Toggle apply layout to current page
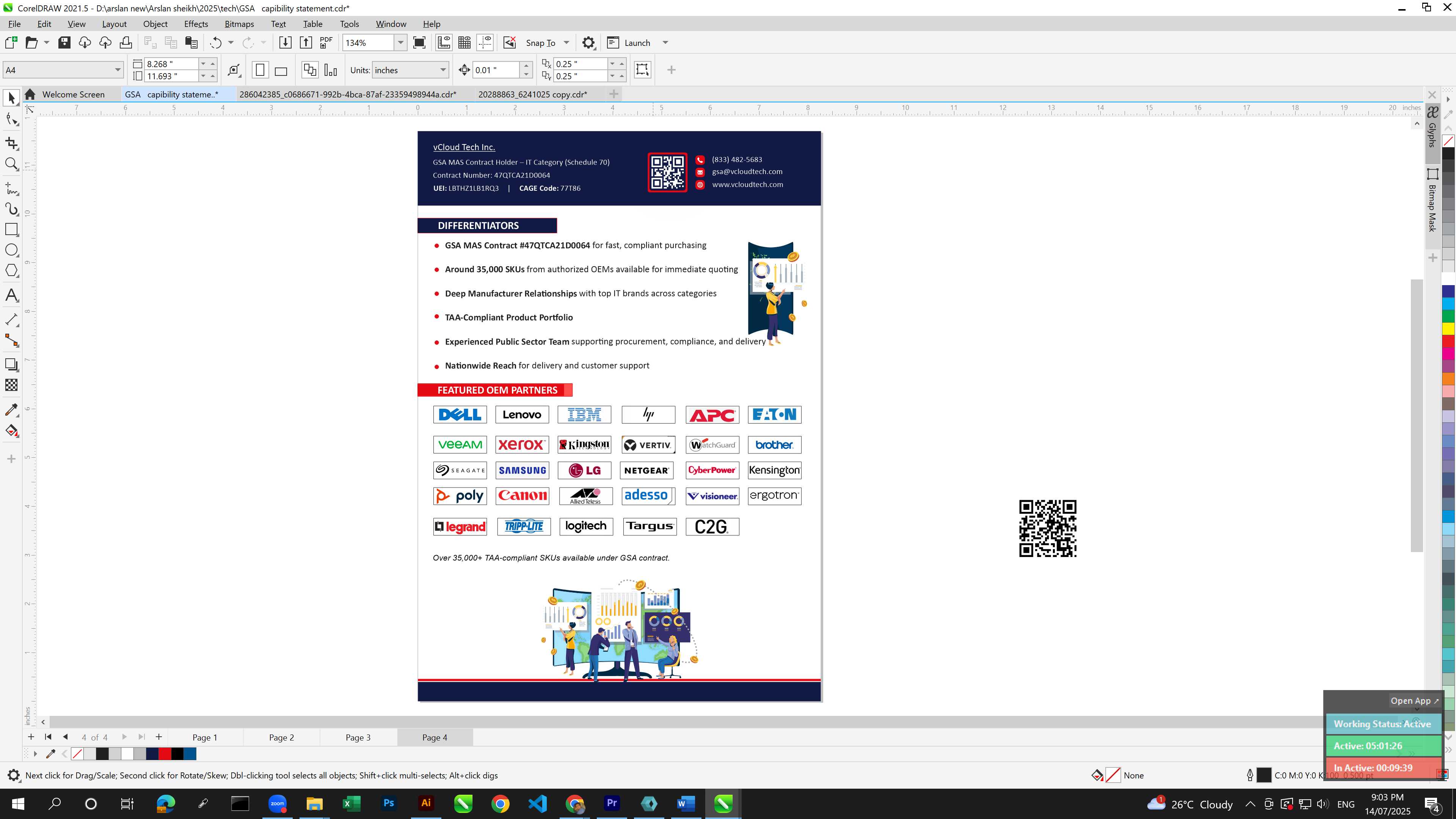Image resolution: width=1456 pixels, height=819 pixels. point(331,70)
